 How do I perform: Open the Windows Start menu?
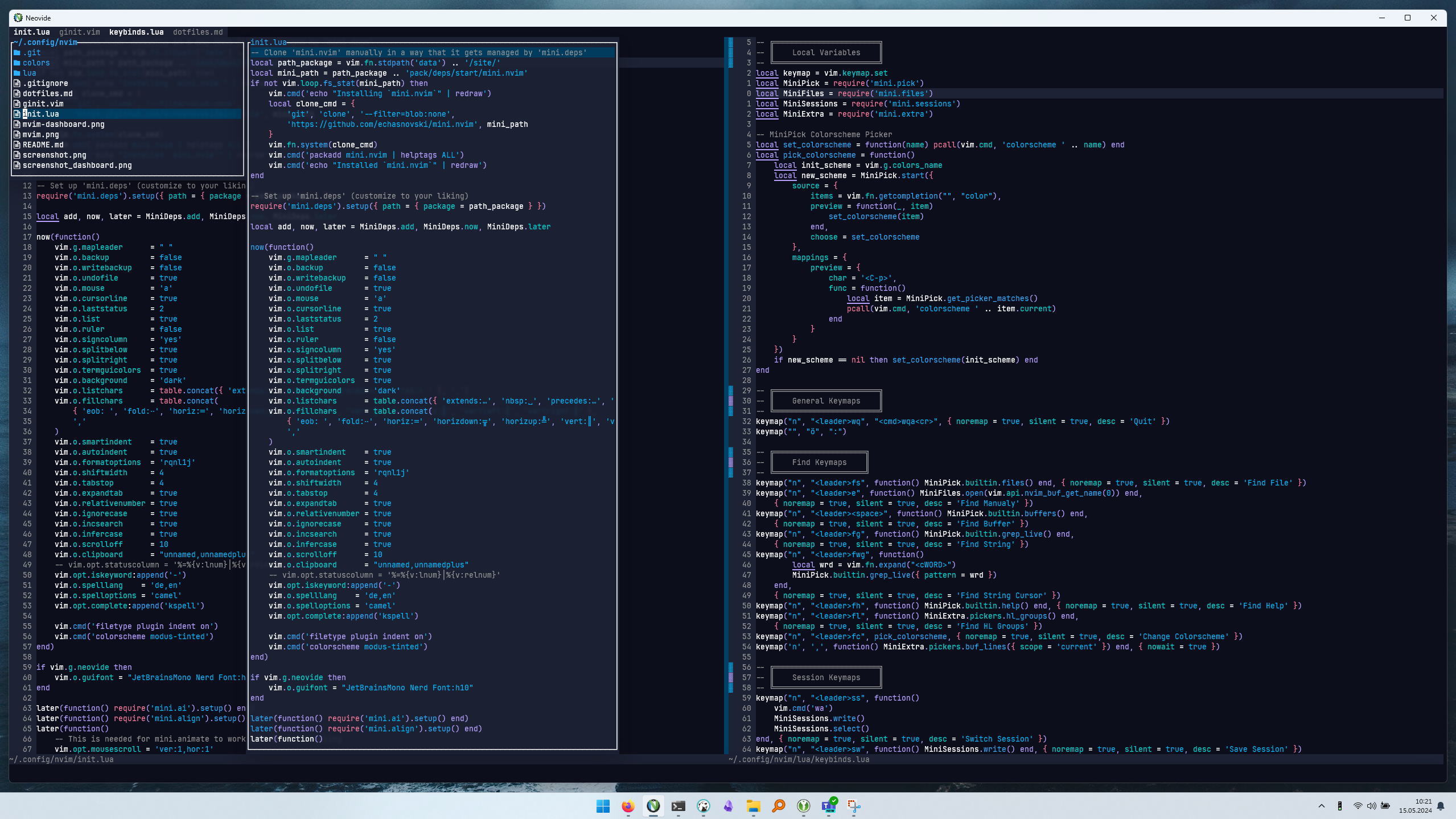(603, 806)
